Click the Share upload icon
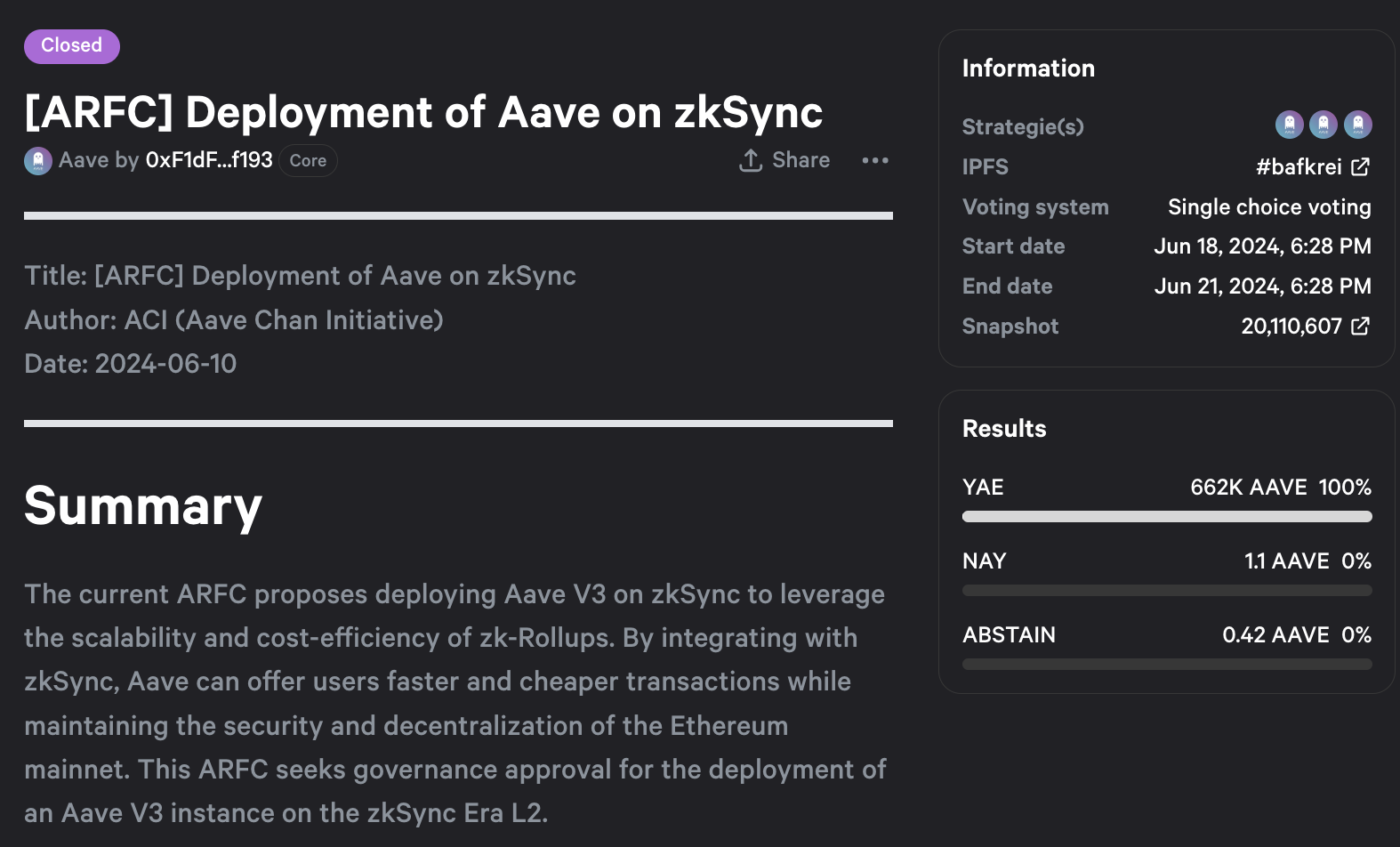1400x847 pixels. [751, 161]
